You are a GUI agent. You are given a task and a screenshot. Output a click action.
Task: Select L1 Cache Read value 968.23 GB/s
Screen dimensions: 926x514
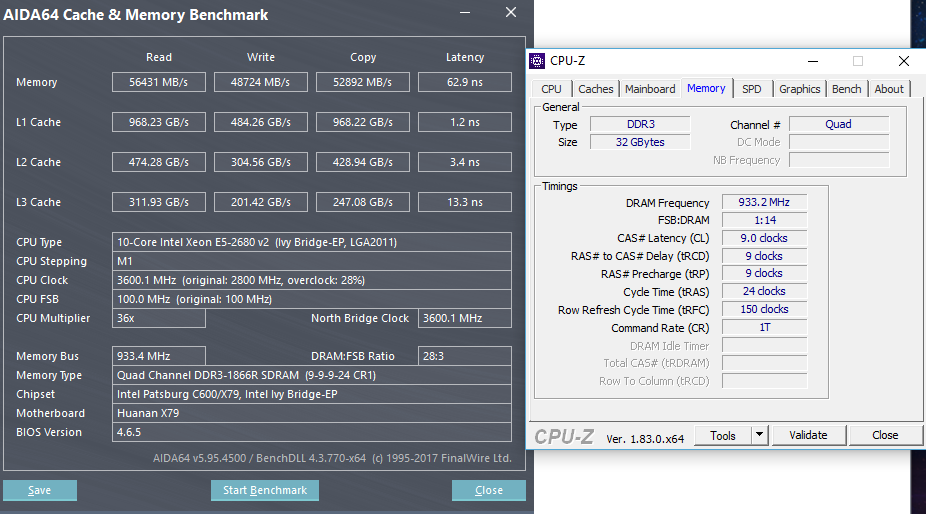pos(159,122)
